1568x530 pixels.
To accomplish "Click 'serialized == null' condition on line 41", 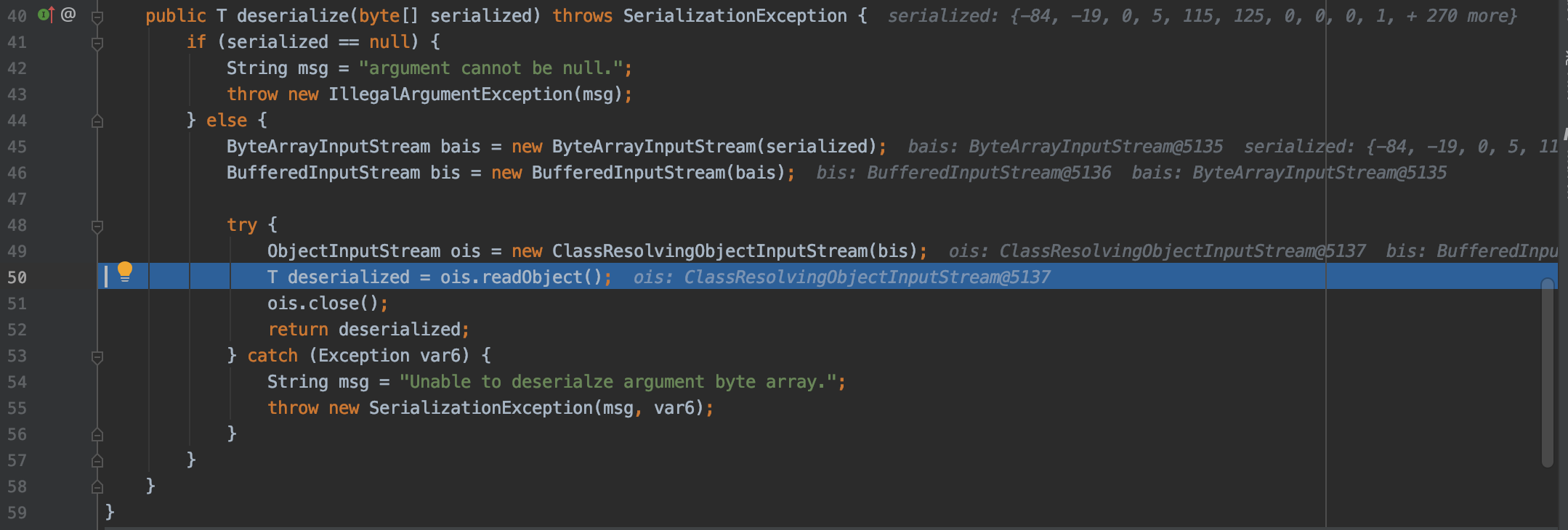I will pos(318,42).
